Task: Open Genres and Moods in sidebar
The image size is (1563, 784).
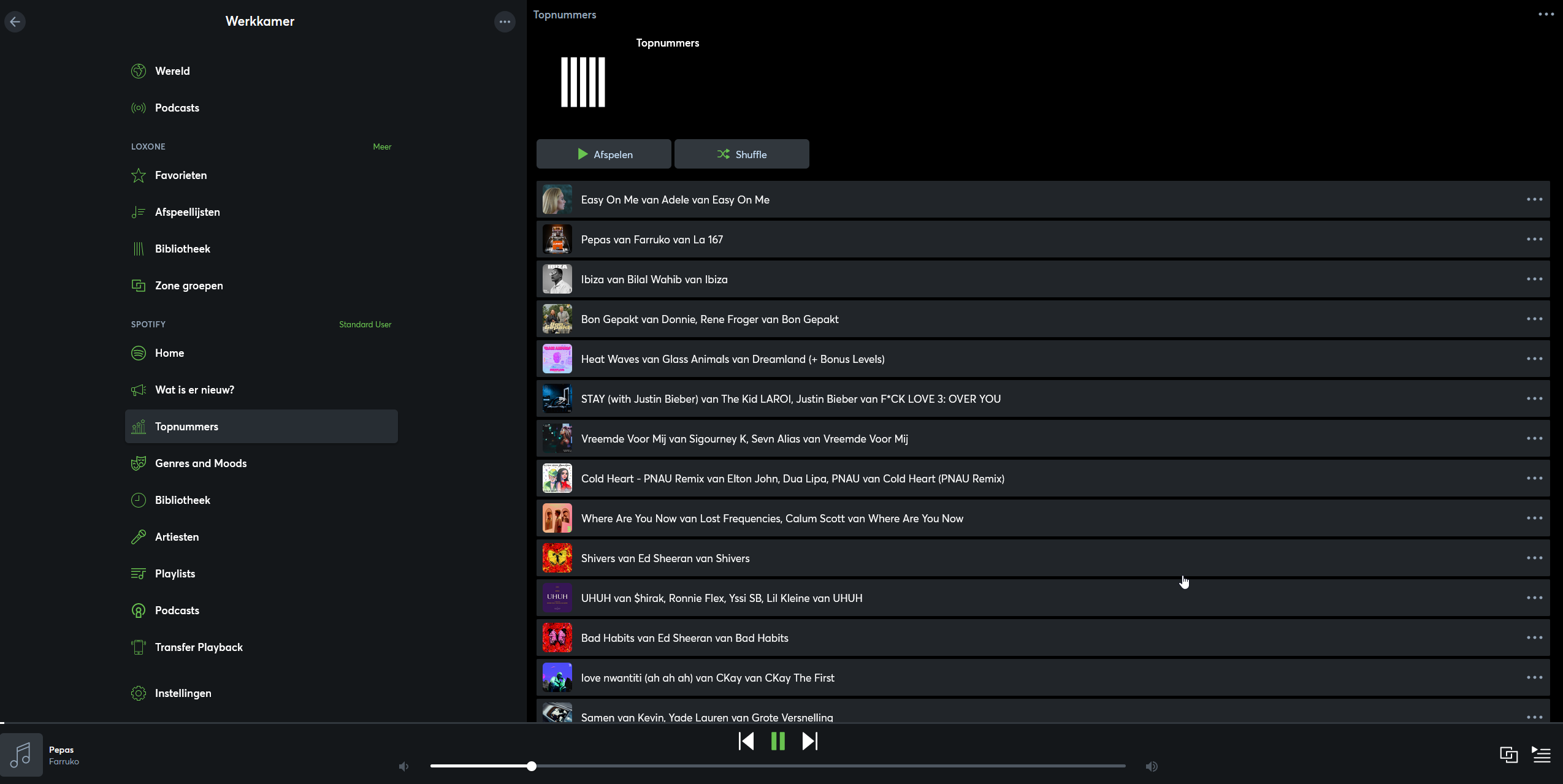Action: [201, 463]
